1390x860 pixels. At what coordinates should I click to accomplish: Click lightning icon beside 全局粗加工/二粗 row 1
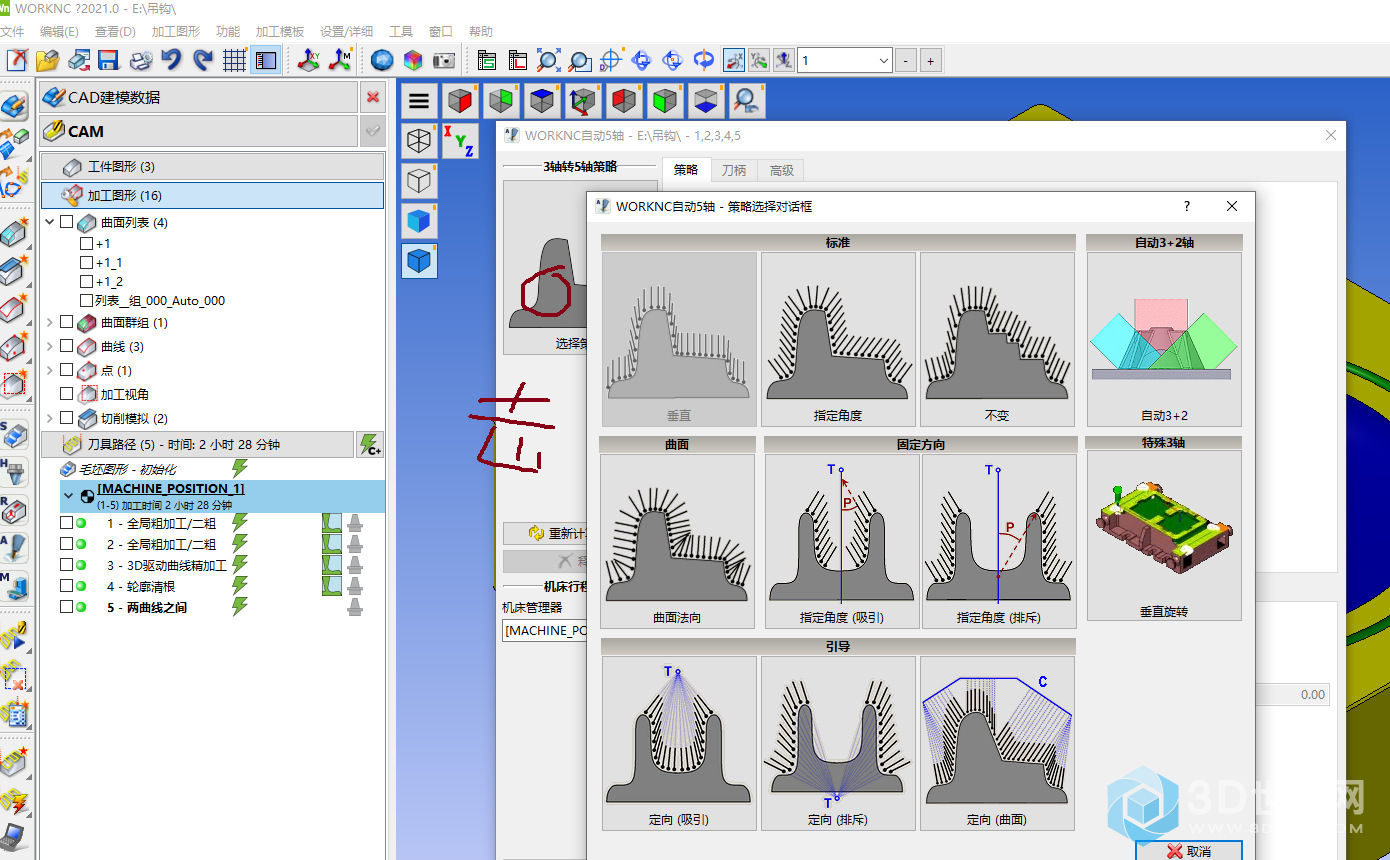pos(240,522)
